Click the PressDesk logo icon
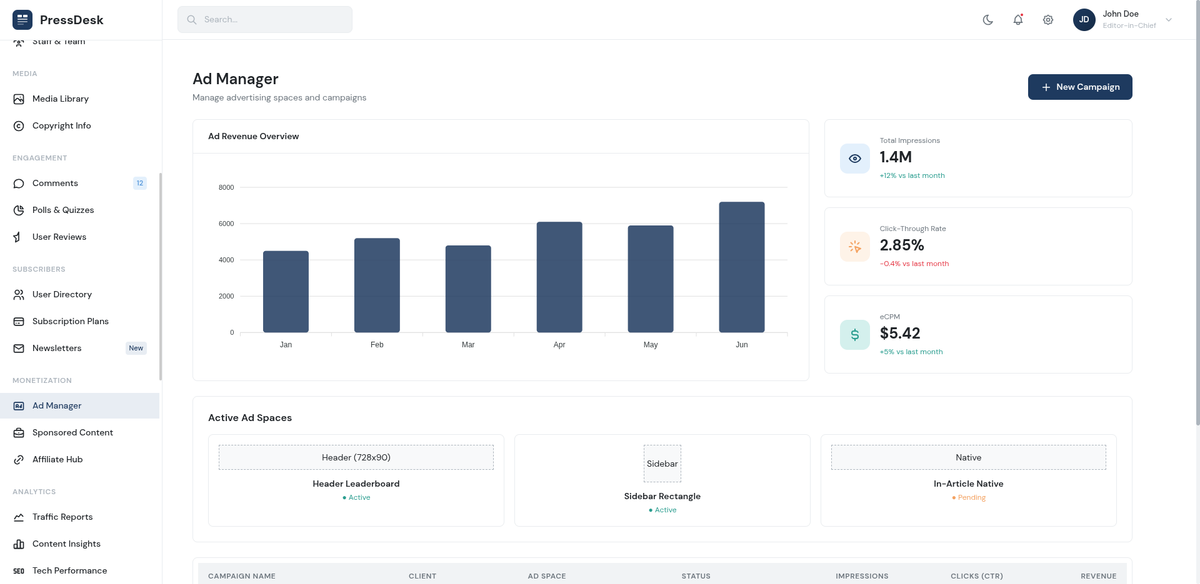 click(22, 20)
